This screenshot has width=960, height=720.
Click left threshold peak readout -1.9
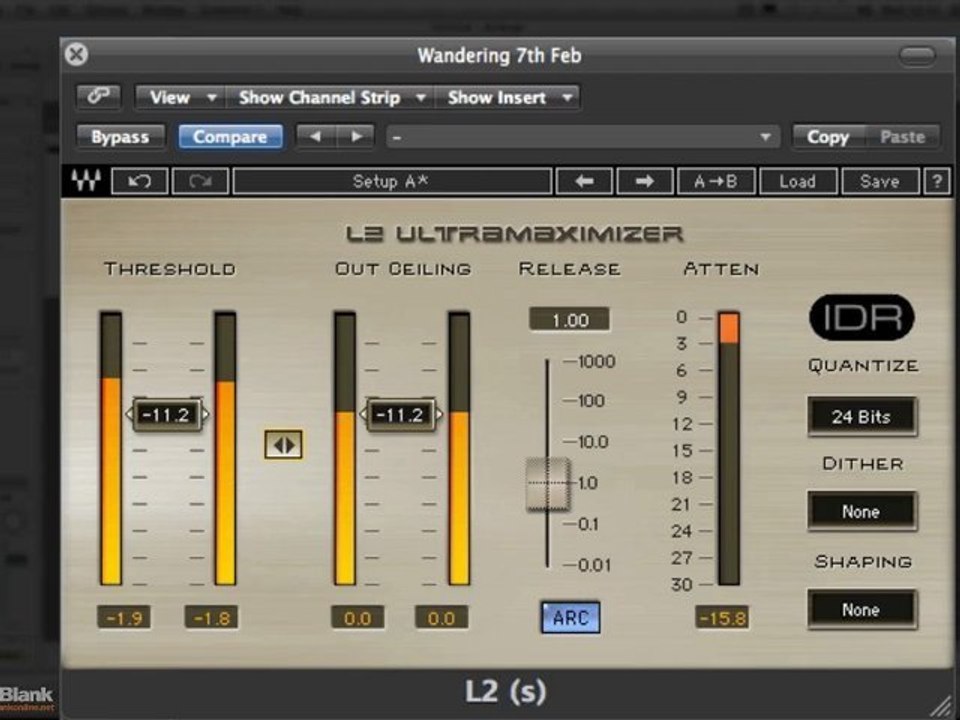(x=124, y=617)
